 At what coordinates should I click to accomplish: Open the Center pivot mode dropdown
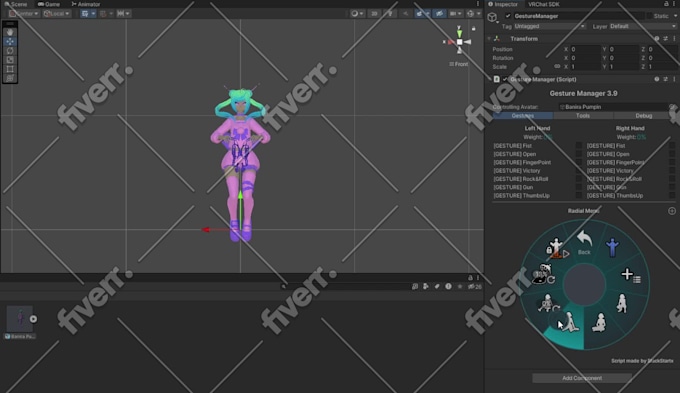(x=23, y=13)
